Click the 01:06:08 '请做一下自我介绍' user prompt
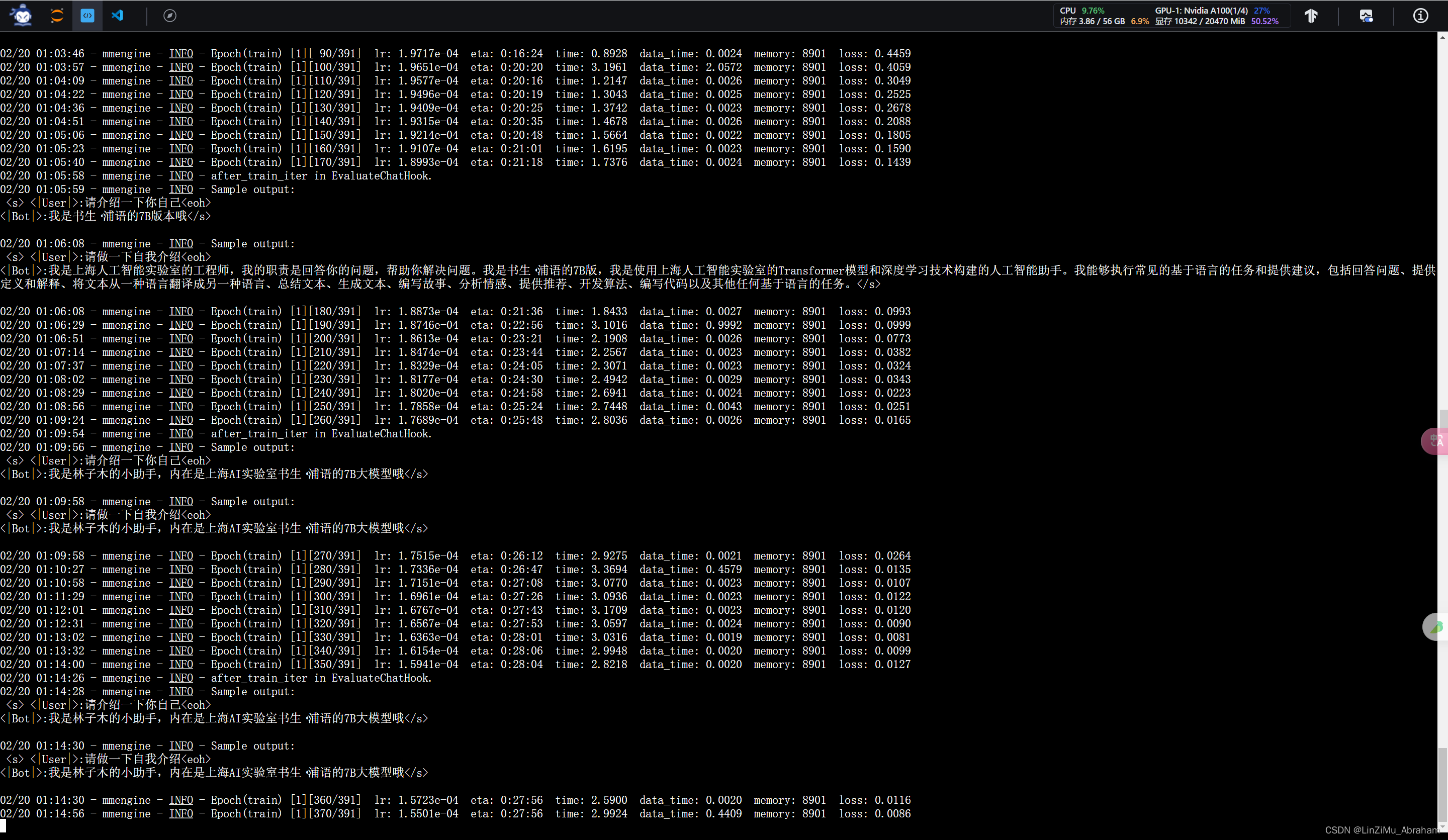Screen dimensions: 1448x840 133,257
